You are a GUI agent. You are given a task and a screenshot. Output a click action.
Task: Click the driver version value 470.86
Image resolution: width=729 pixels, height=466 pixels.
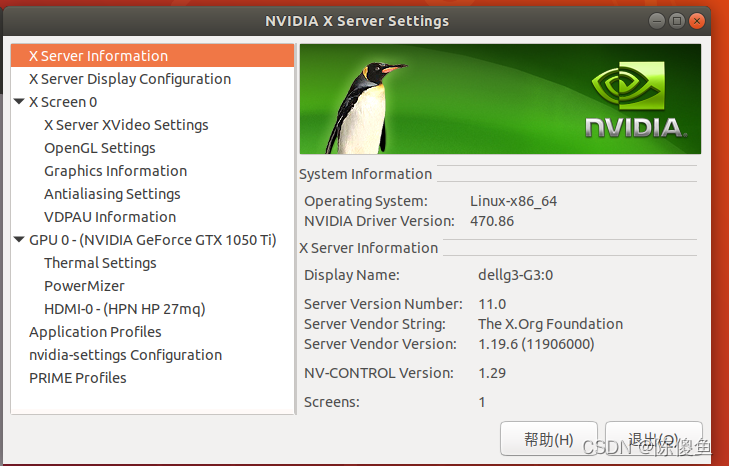[492, 221]
